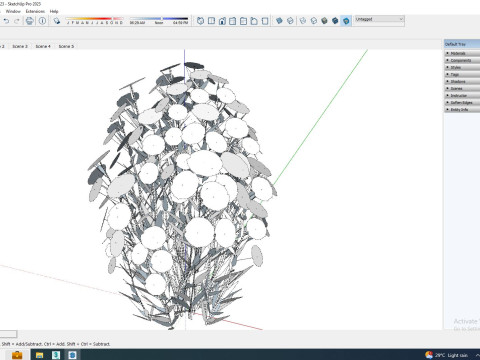
Task: Toggle Show/Hide Shadows icon
Action: [x=57, y=21]
